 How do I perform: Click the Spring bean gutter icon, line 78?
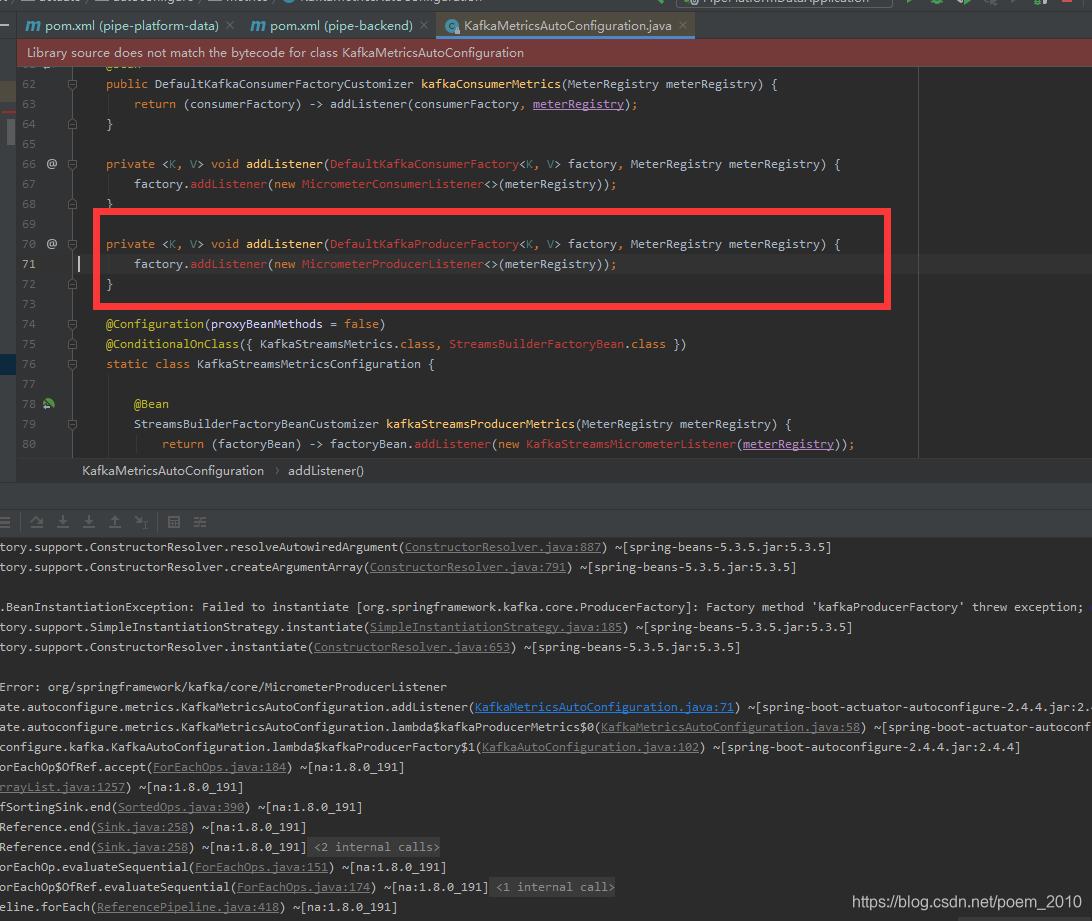[49, 404]
